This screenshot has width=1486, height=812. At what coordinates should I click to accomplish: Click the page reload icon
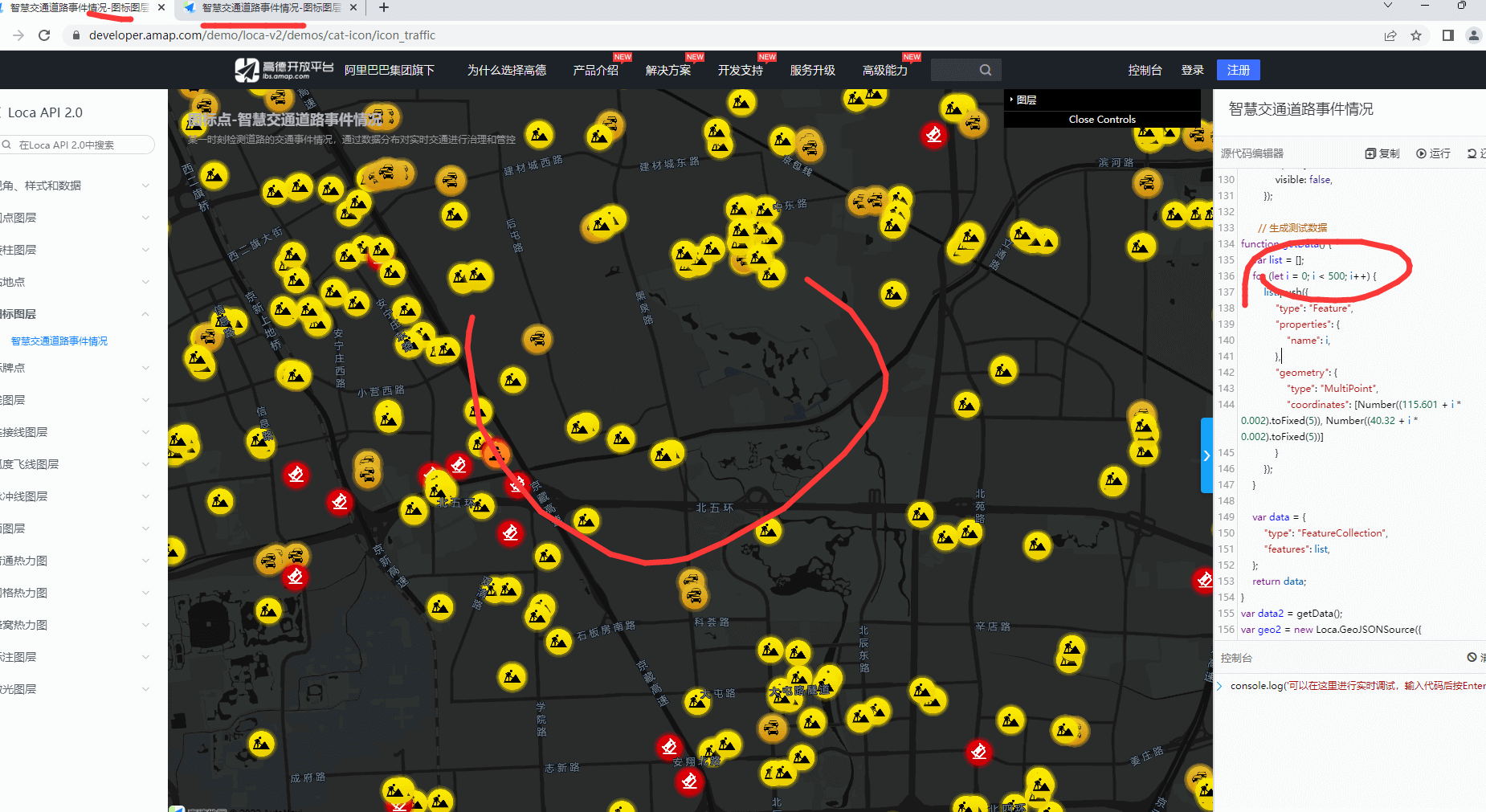(x=44, y=35)
